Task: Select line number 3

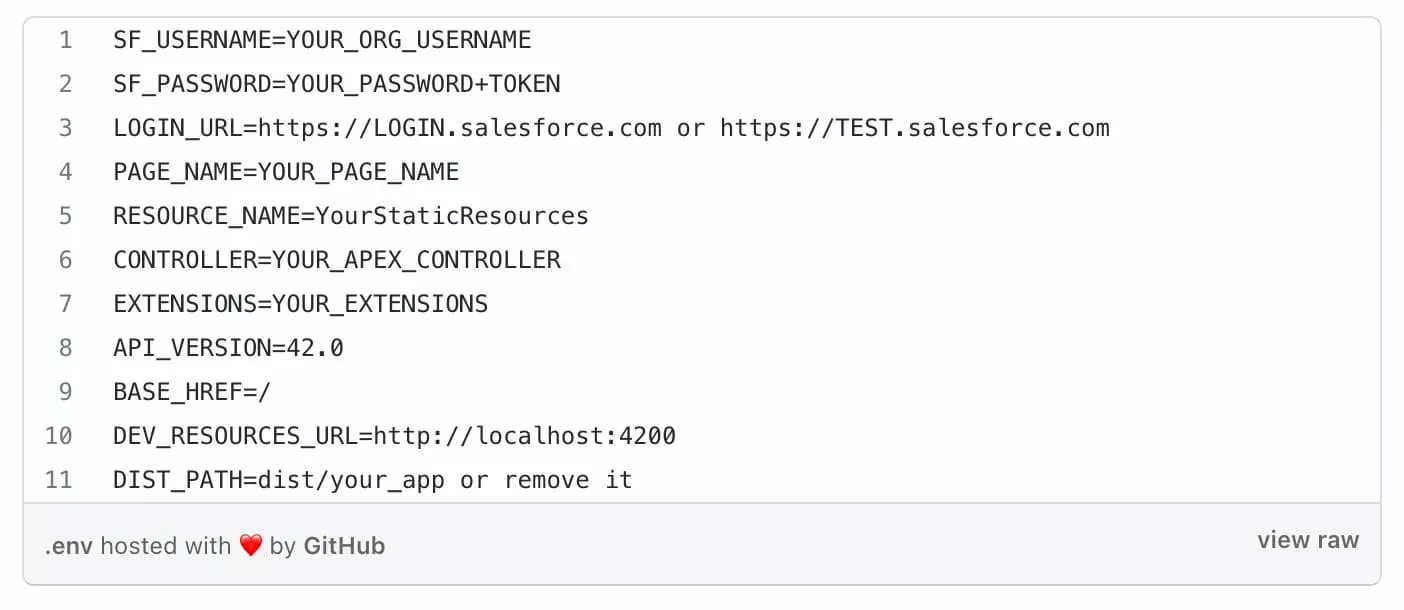Action: coord(65,128)
